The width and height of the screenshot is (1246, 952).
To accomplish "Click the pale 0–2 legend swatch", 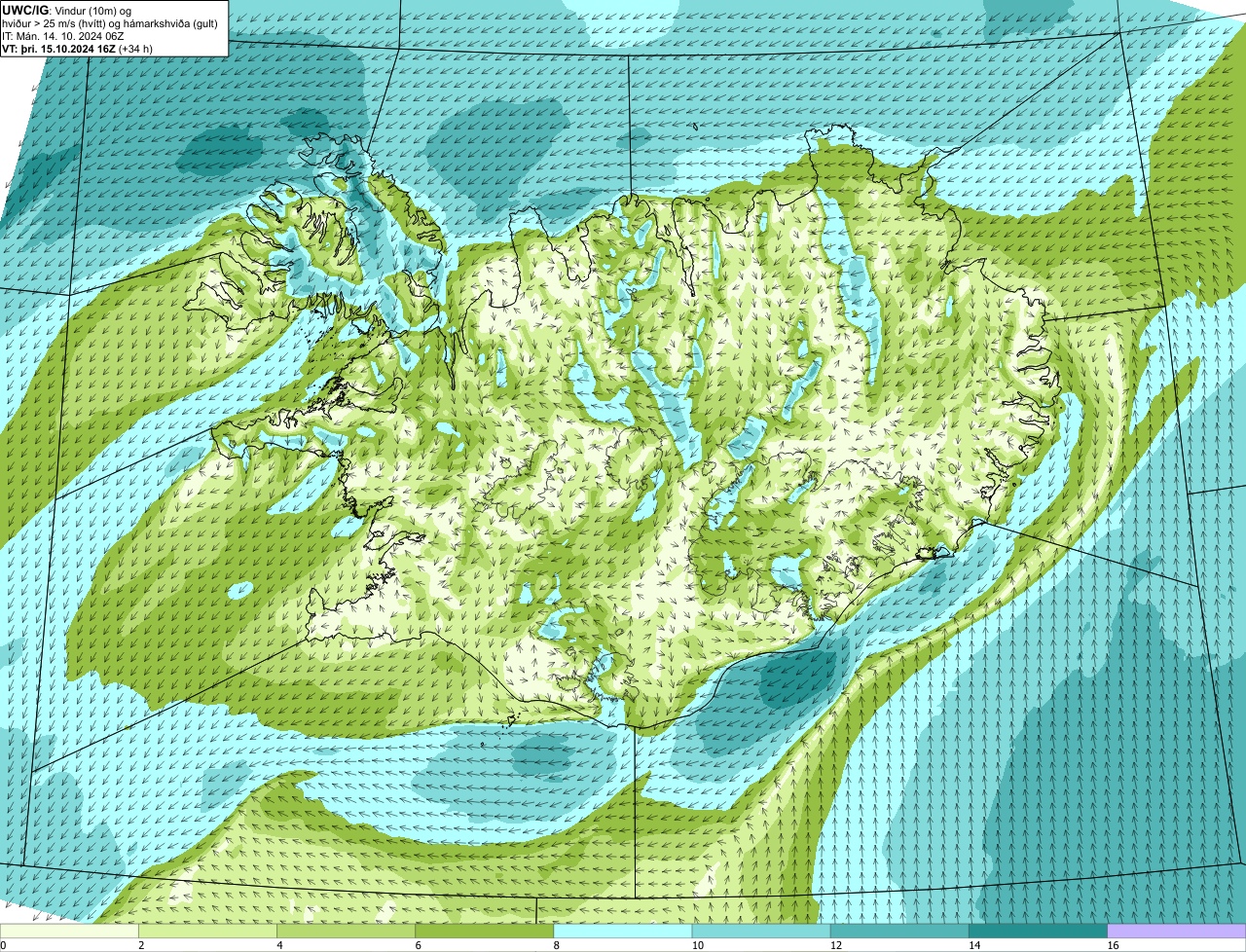I will 69,931.
